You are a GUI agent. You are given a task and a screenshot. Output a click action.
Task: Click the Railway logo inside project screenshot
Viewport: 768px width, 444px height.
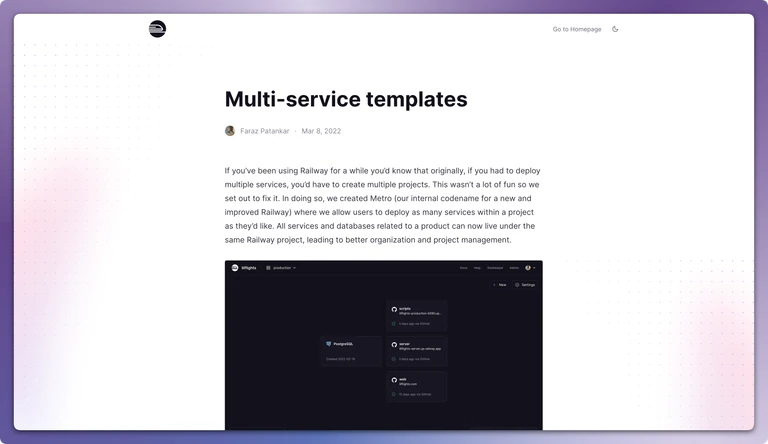coord(235,268)
